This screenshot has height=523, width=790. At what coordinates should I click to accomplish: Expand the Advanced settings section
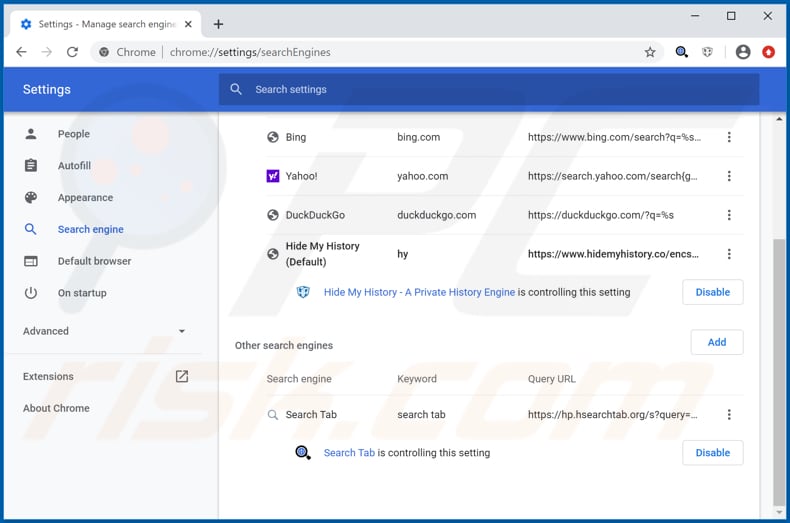click(x=104, y=331)
